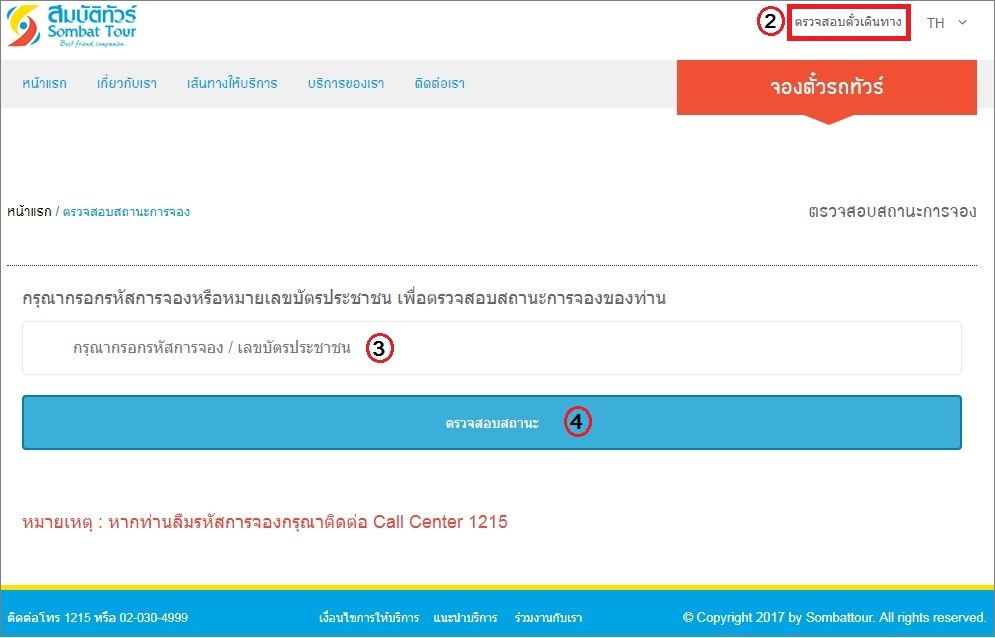Click the Sombat Tour logo

tap(71, 26)
